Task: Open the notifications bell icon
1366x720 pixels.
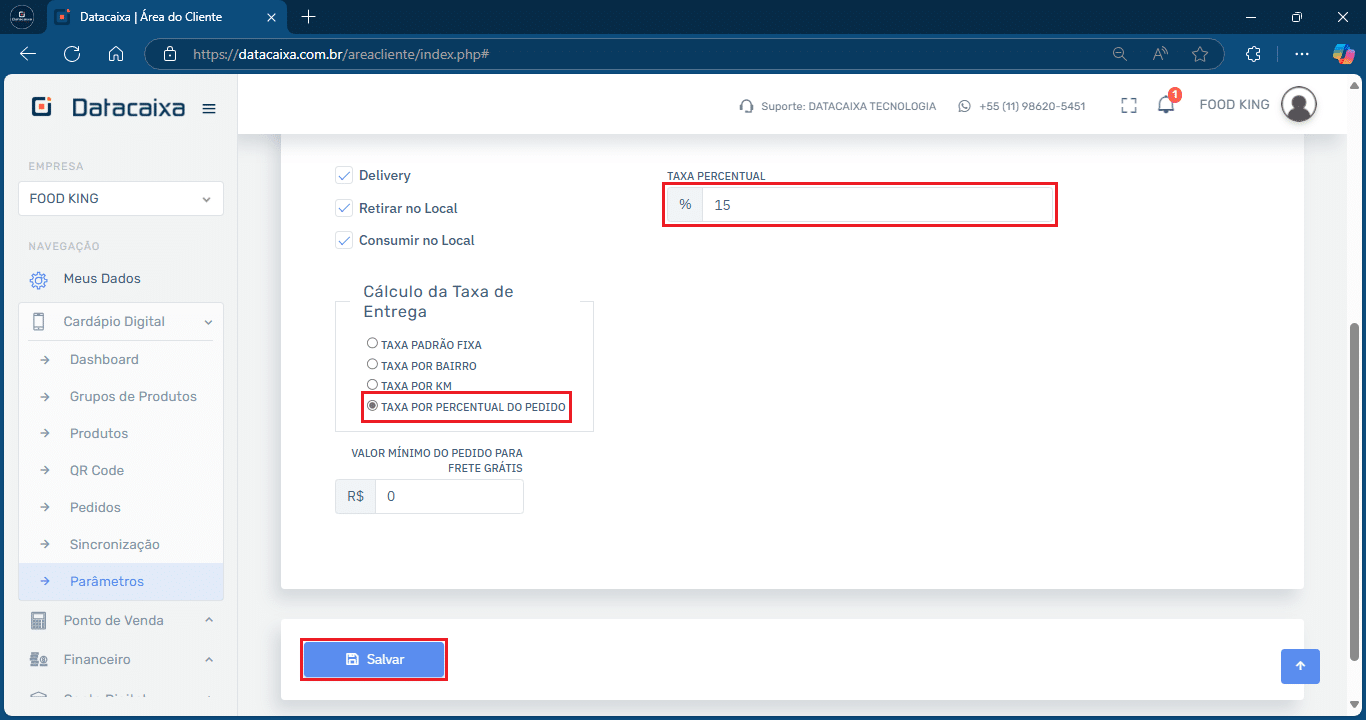Action: pyautogui.click(x=1166, y=105)
